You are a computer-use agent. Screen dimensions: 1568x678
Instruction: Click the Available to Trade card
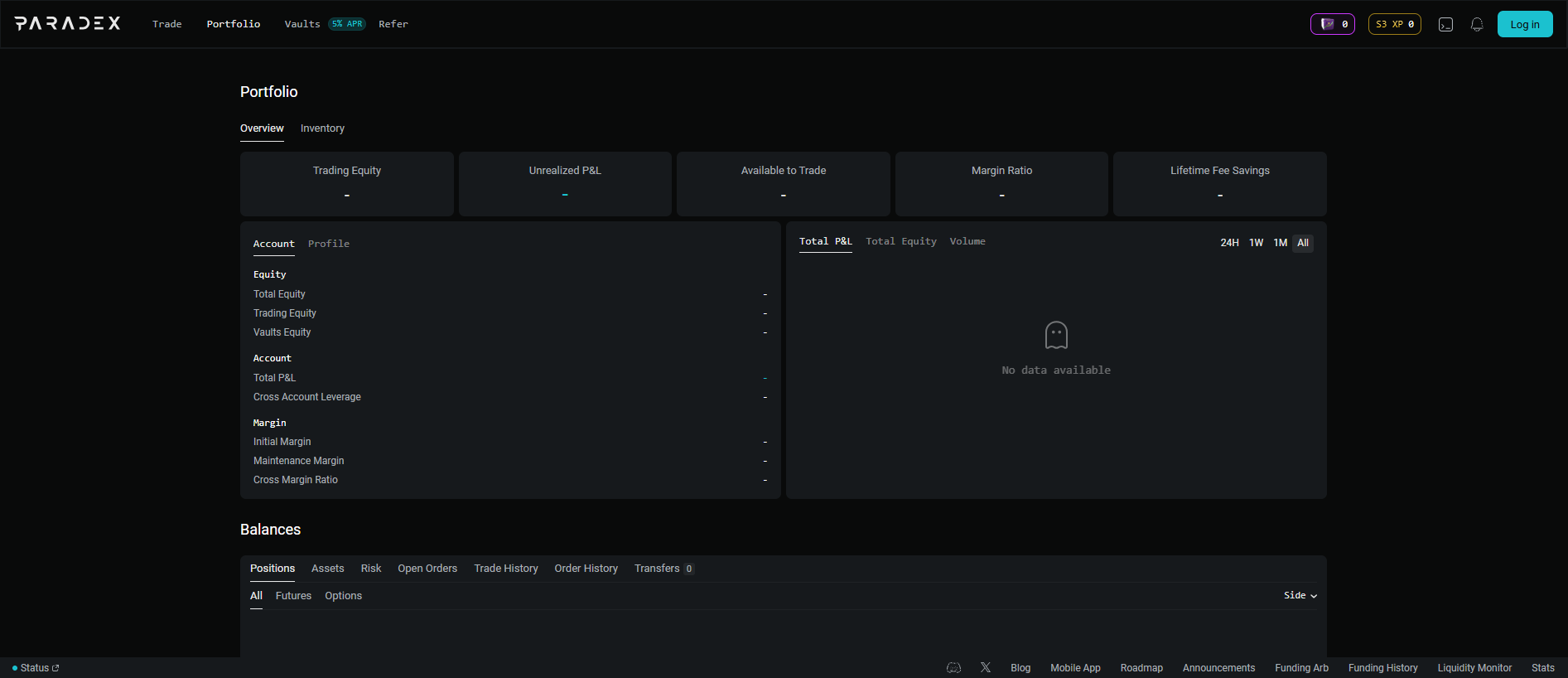pyautogui.click(x=784, y=184)
